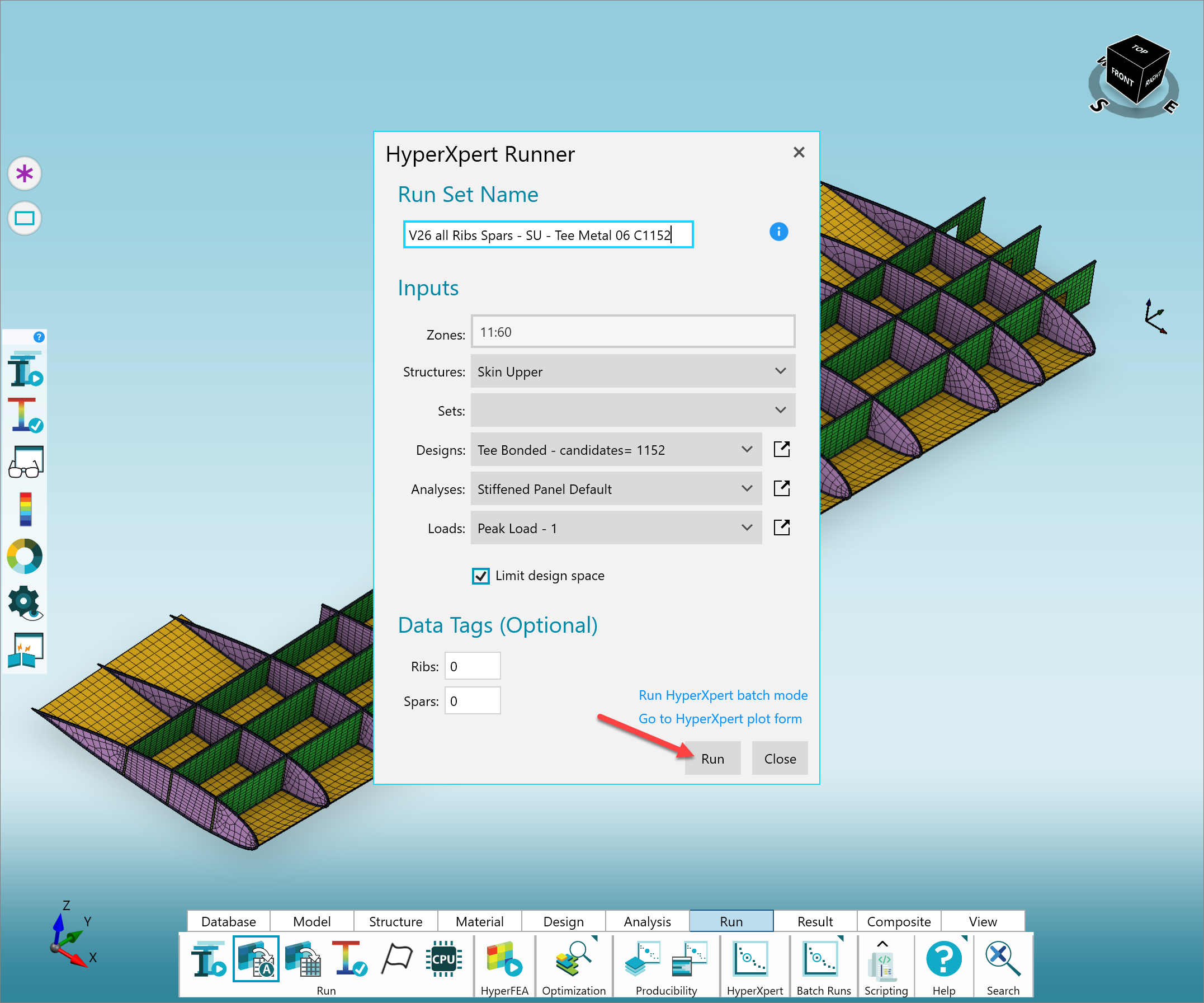
Task: Open the gear with eye display settings
Action: point(26,603)
